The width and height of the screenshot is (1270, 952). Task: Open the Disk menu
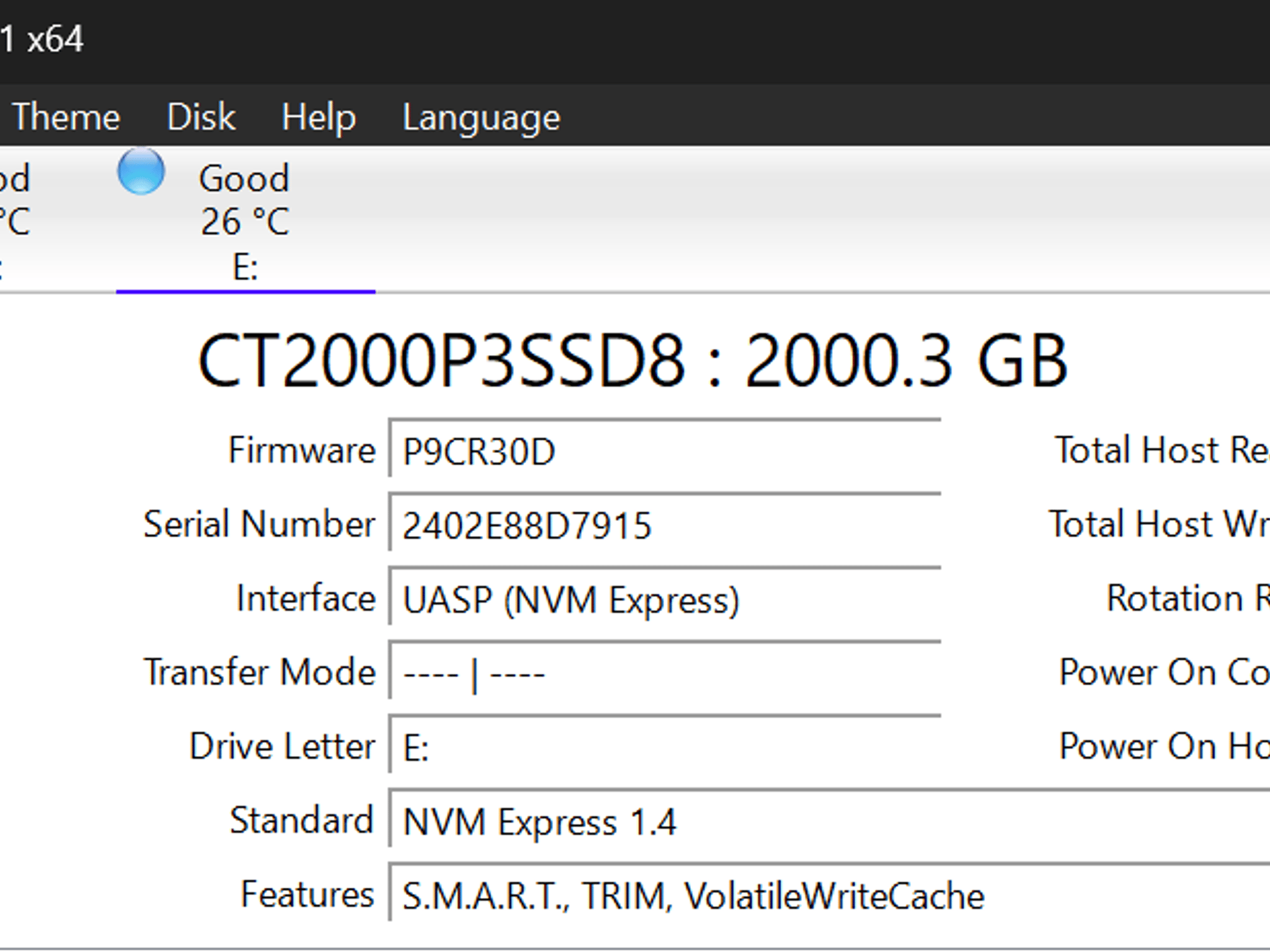(x=201, y=117)
